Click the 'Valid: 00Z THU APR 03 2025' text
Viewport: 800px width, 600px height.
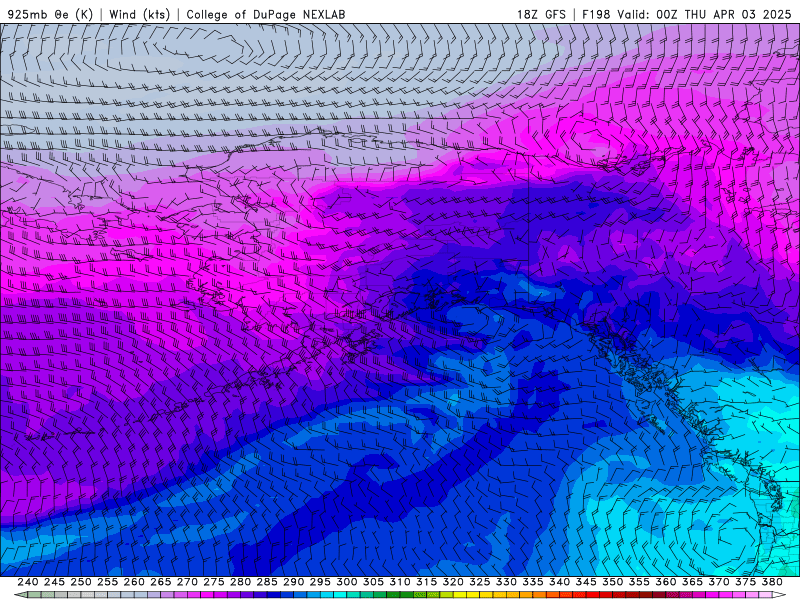tap(704, 14)
